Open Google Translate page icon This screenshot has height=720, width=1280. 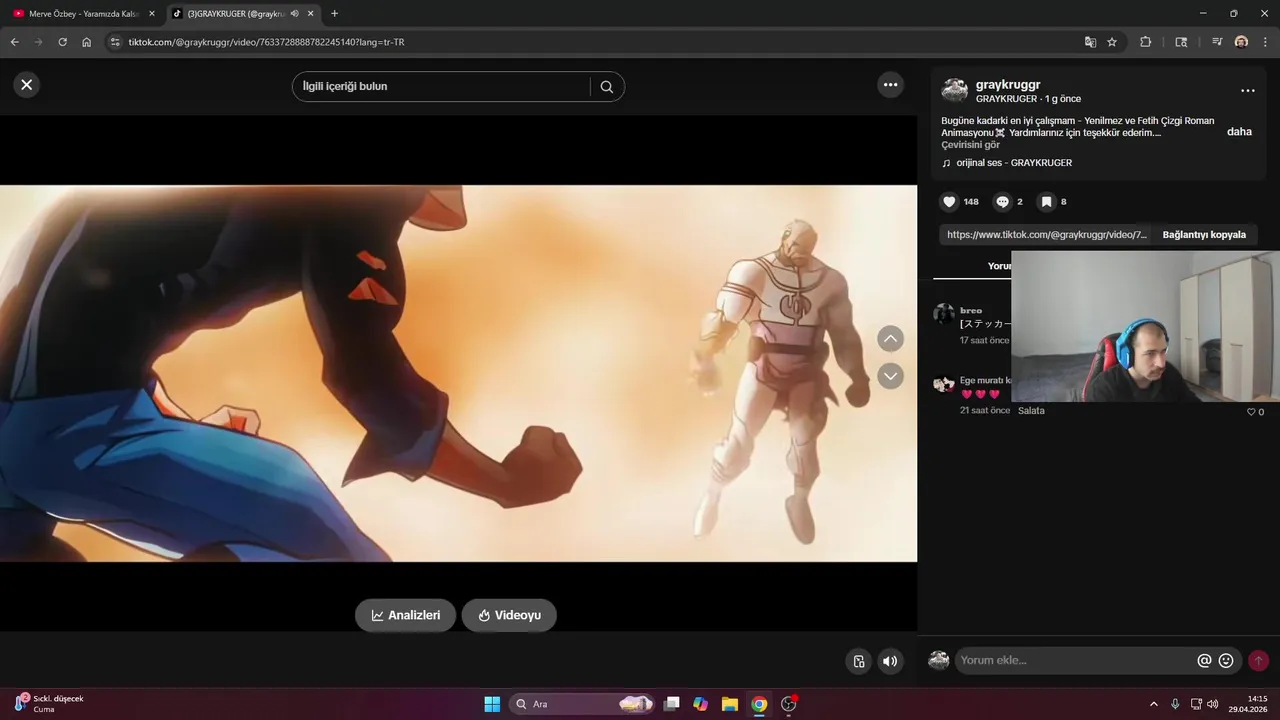click(1090, 42)
